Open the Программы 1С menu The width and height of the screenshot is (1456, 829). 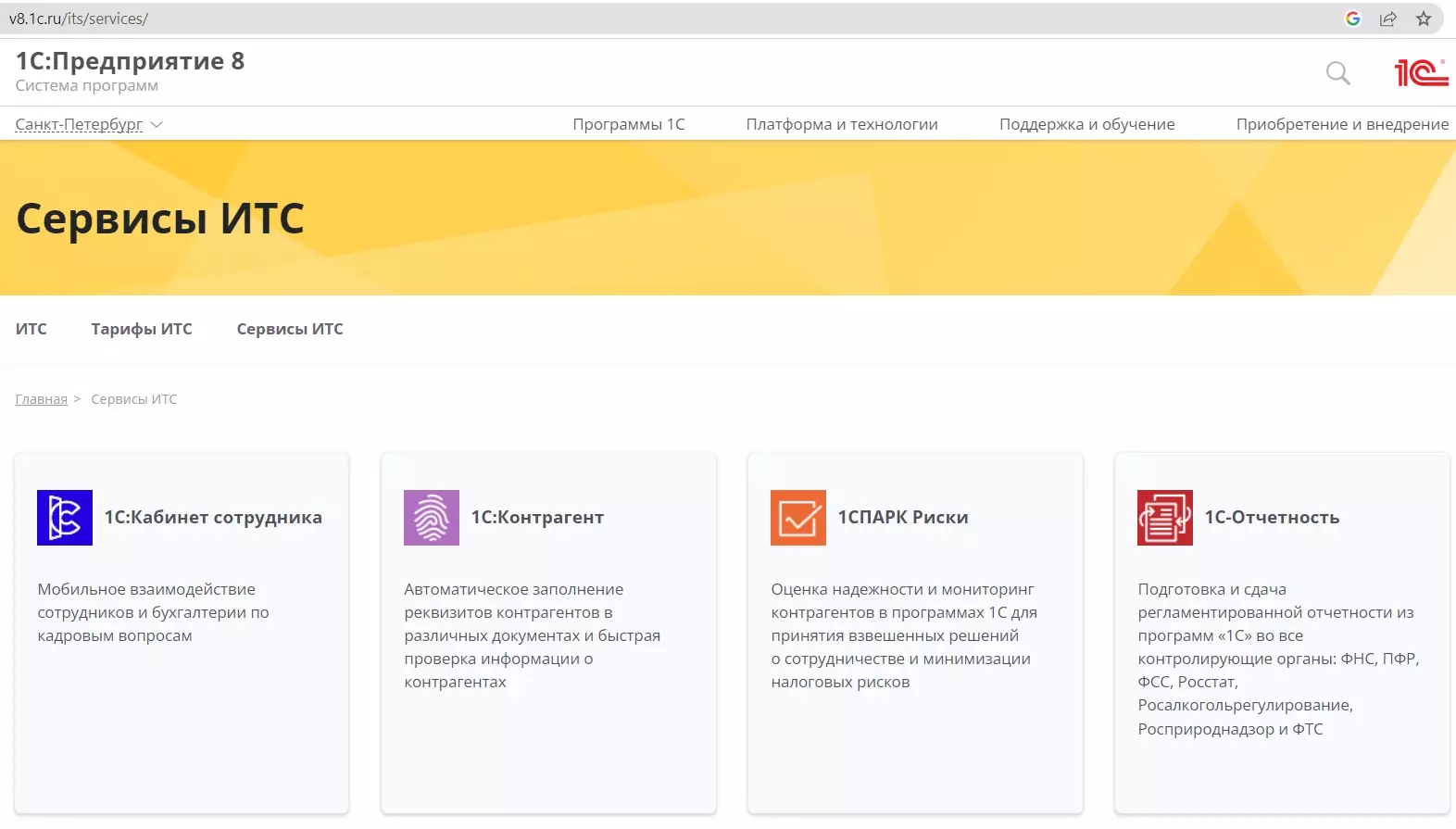(x=629, y=124)
